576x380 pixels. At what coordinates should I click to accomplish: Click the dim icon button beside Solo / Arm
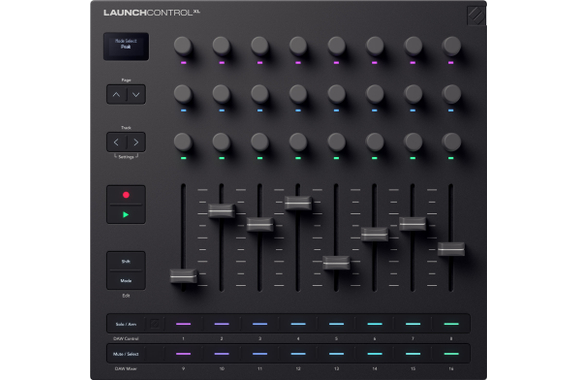[x=155, y=324]
